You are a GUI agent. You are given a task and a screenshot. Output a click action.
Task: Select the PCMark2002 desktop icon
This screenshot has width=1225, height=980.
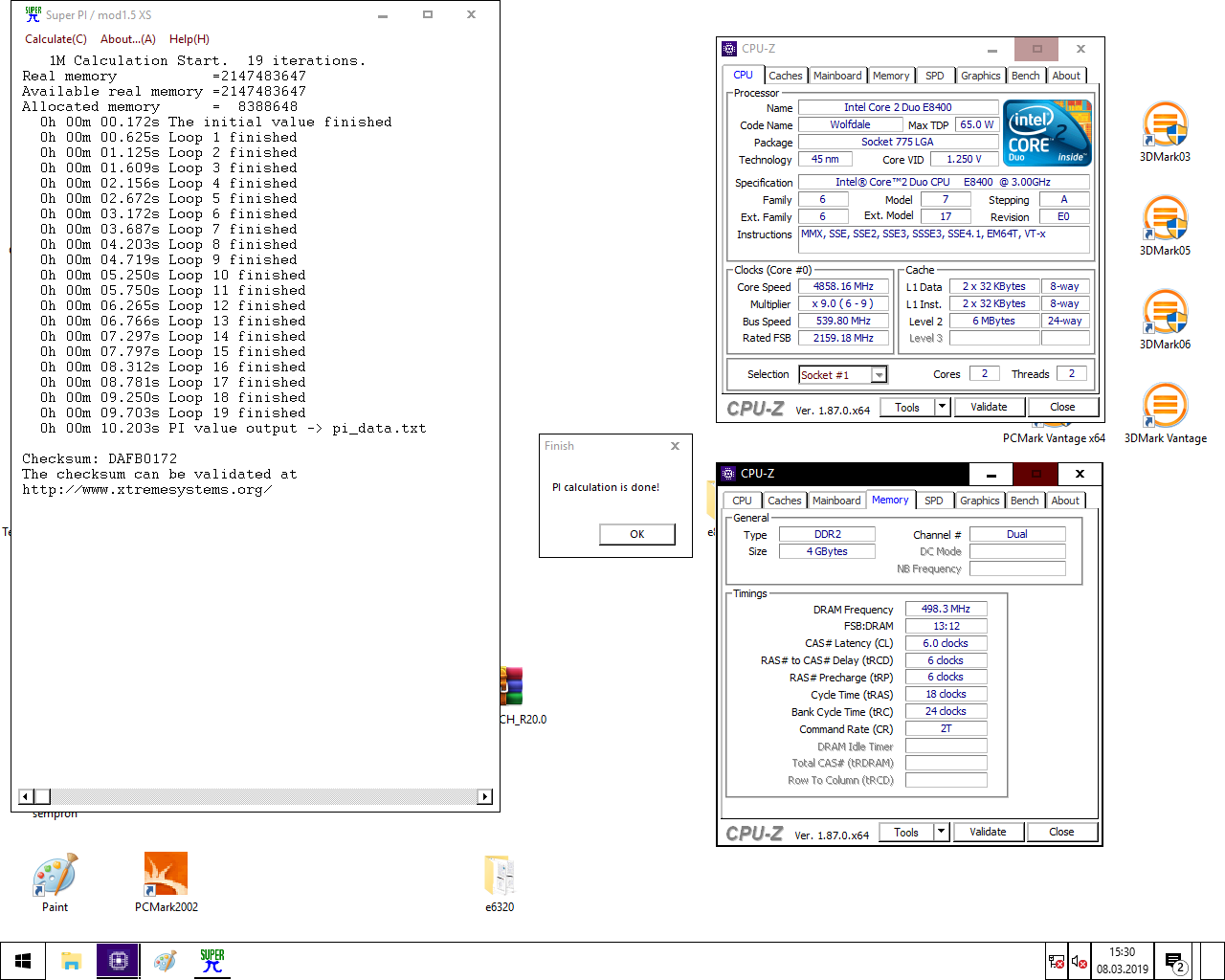(x=166, y=882)
